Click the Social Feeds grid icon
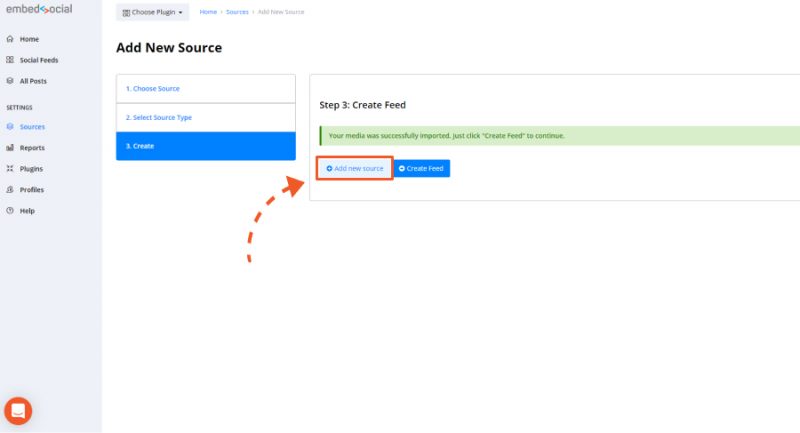 click(10, 60)
